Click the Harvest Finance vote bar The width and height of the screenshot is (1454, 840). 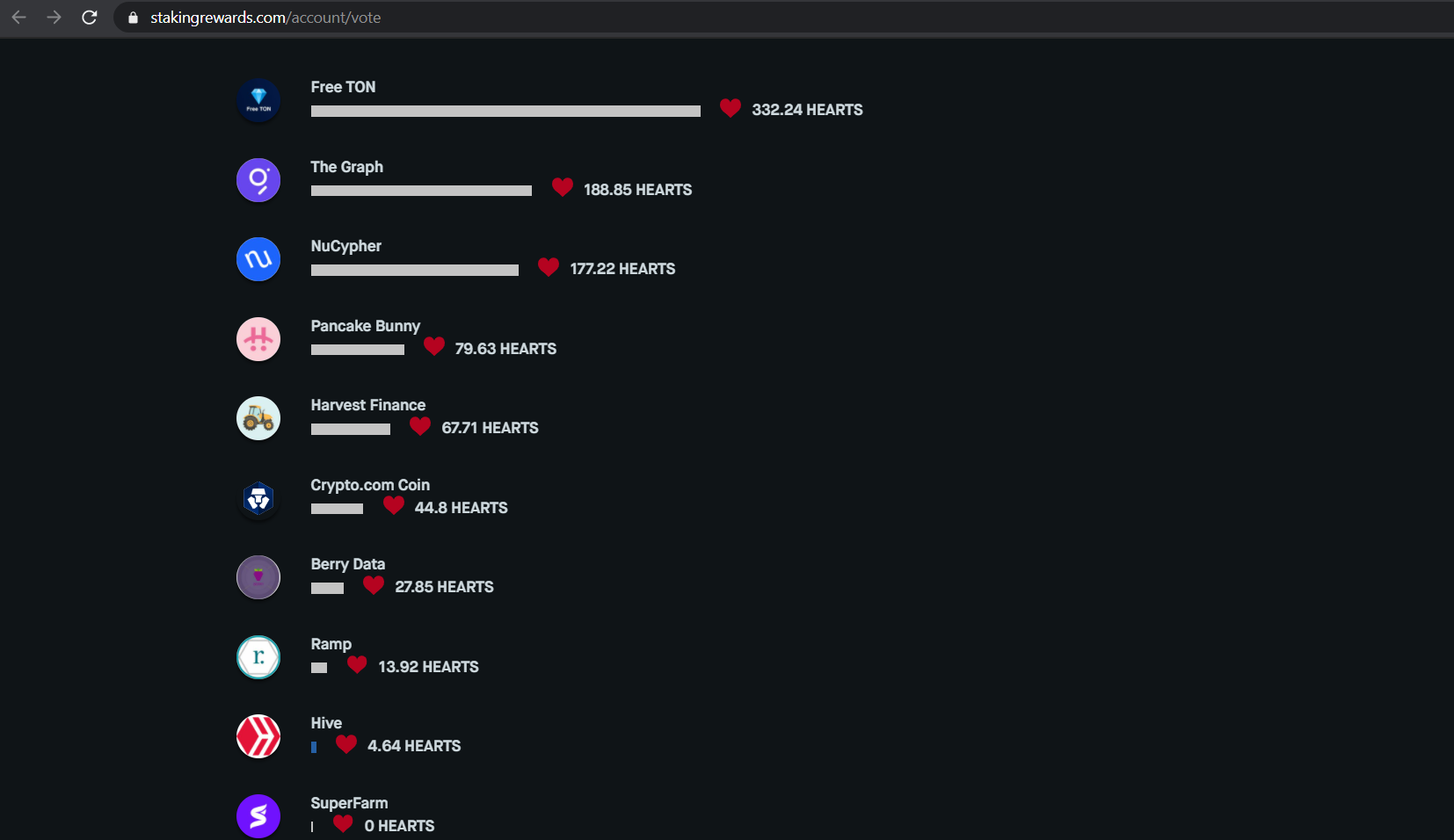click(351, 430)
